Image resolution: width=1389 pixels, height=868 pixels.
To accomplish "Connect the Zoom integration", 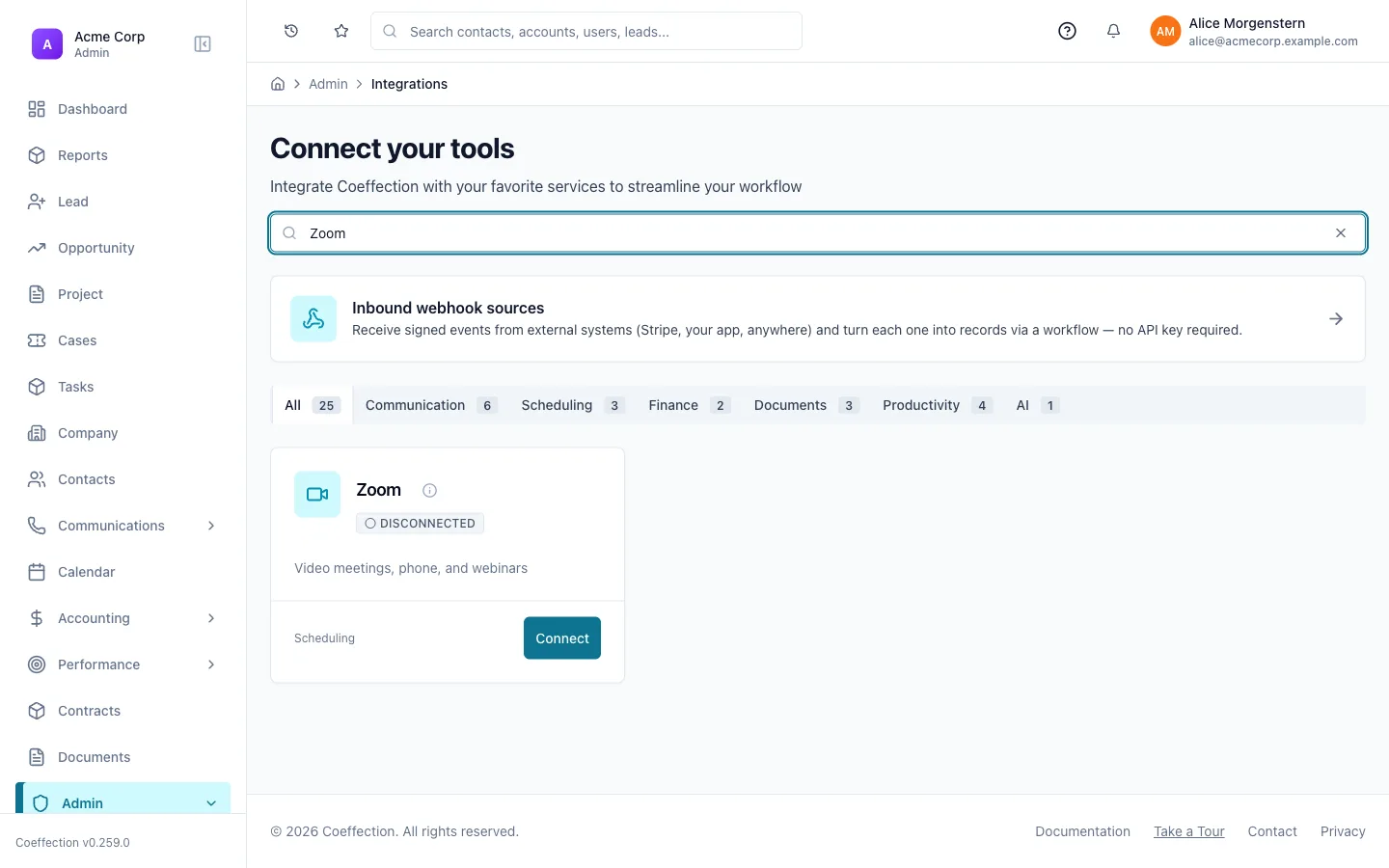I will pos(562,638).
